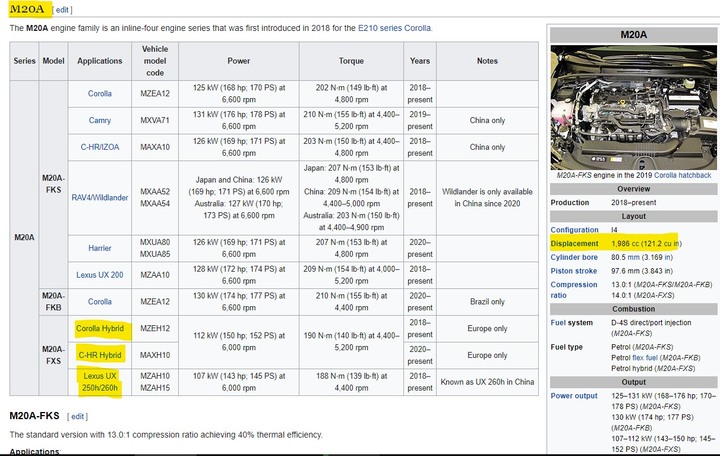Image resolution: width=720 pixels, height=456 pixels.
Task: Select the Notes column header
Action: (487, 61)
